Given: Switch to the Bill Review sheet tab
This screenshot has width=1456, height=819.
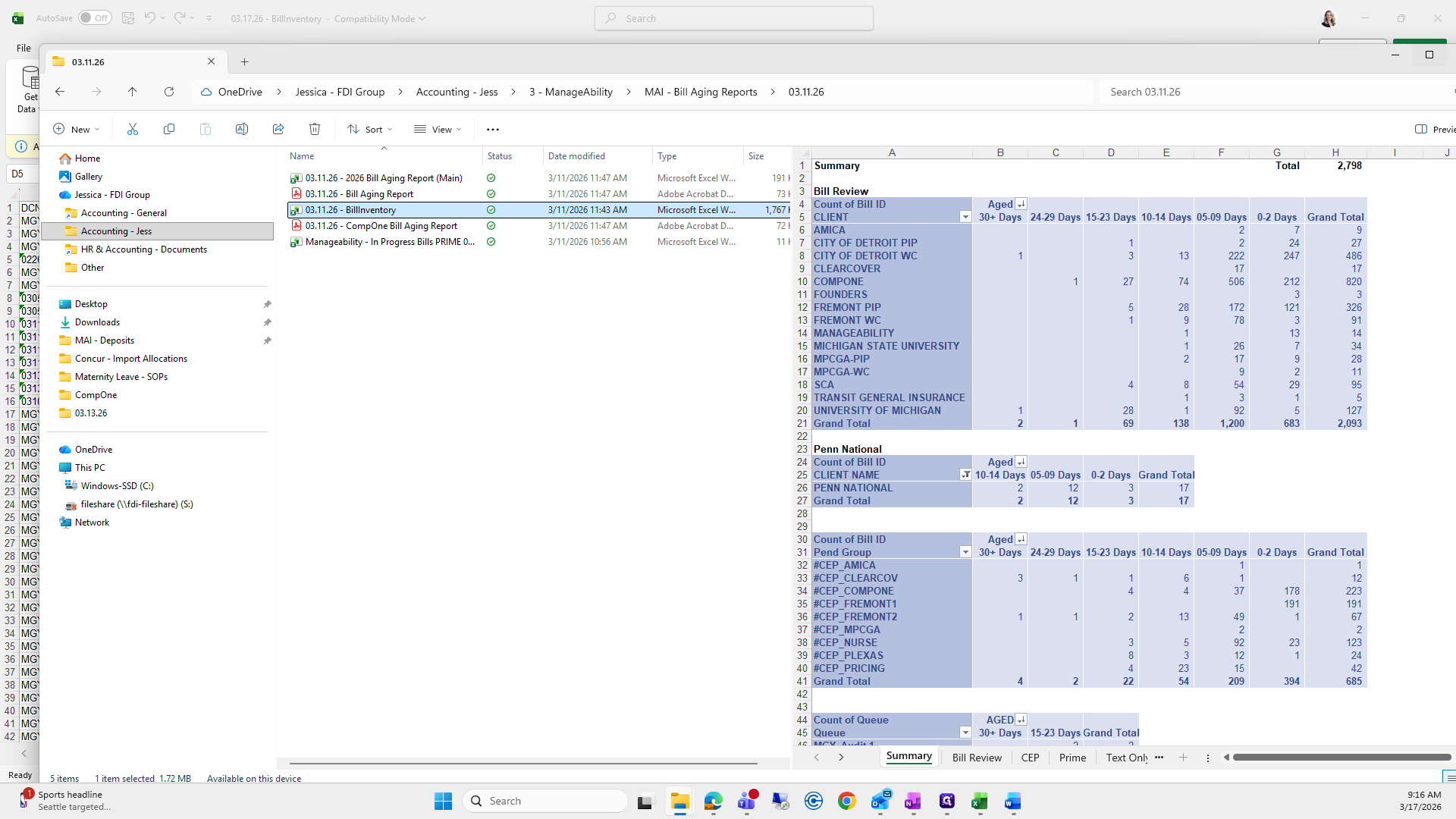Looking at the screenshot, I should tap(976, 758).
